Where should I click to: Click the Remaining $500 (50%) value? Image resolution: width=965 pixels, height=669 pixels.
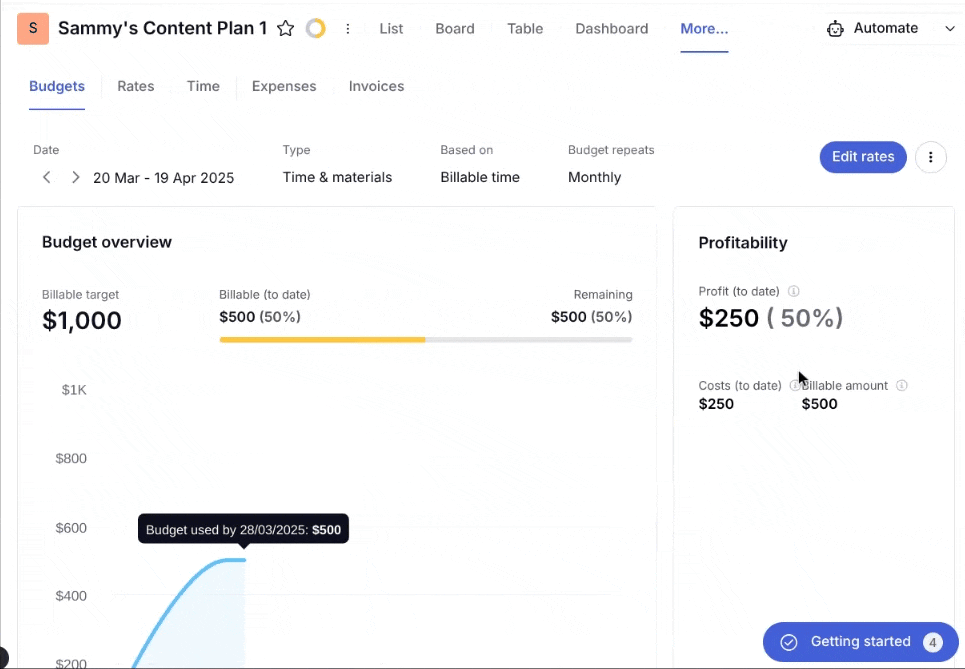pyautogui.click(x=591, y=317)
